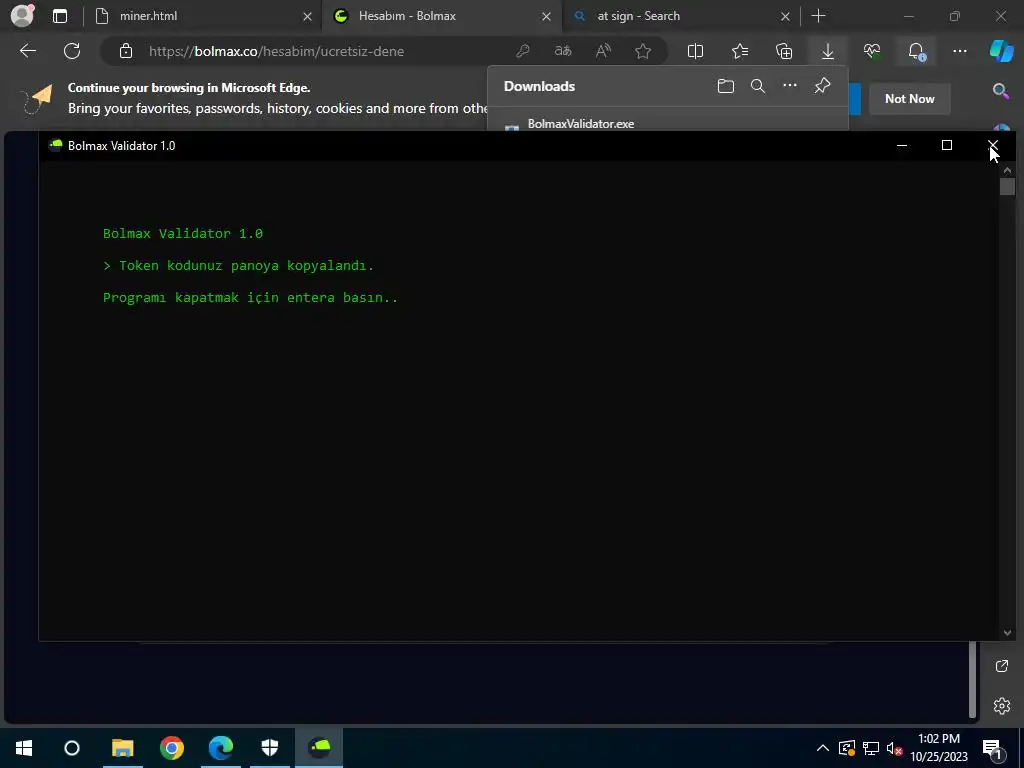Viewport: 1024px width, 768px height.
Task: Click the muted volume tray icon
Action: [894, 748]
